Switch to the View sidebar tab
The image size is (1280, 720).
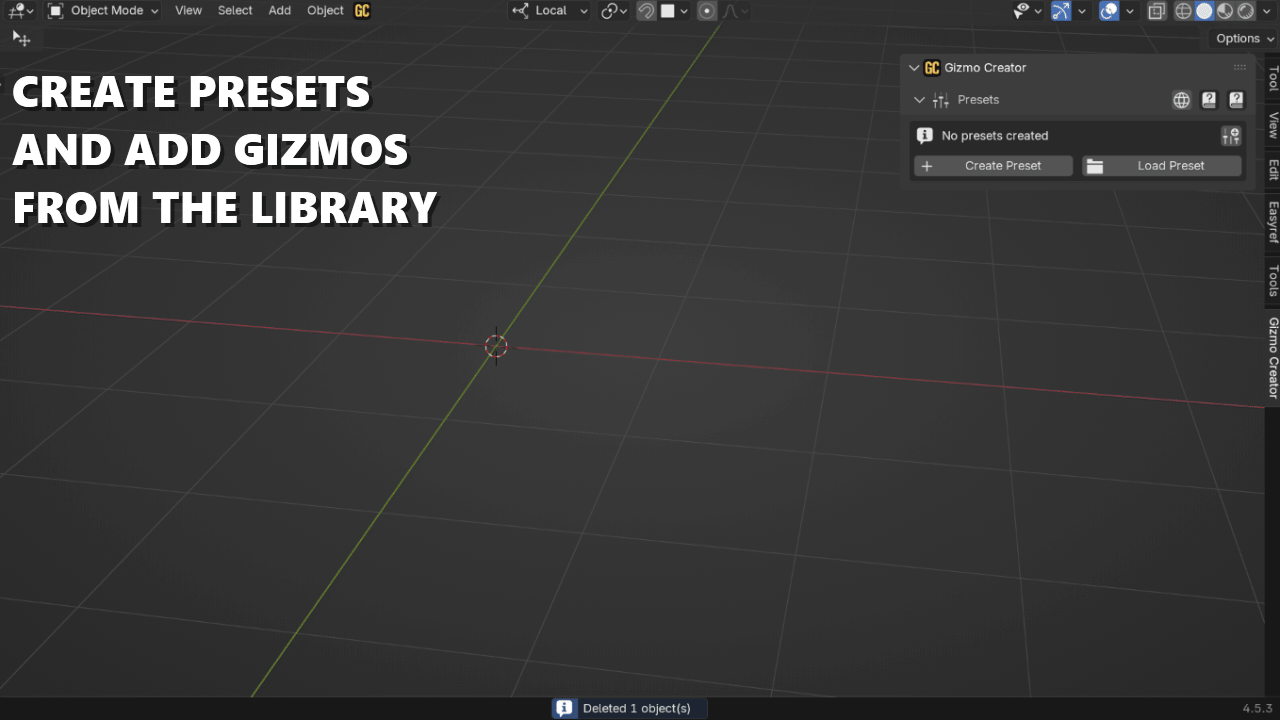click(1272, 125)
